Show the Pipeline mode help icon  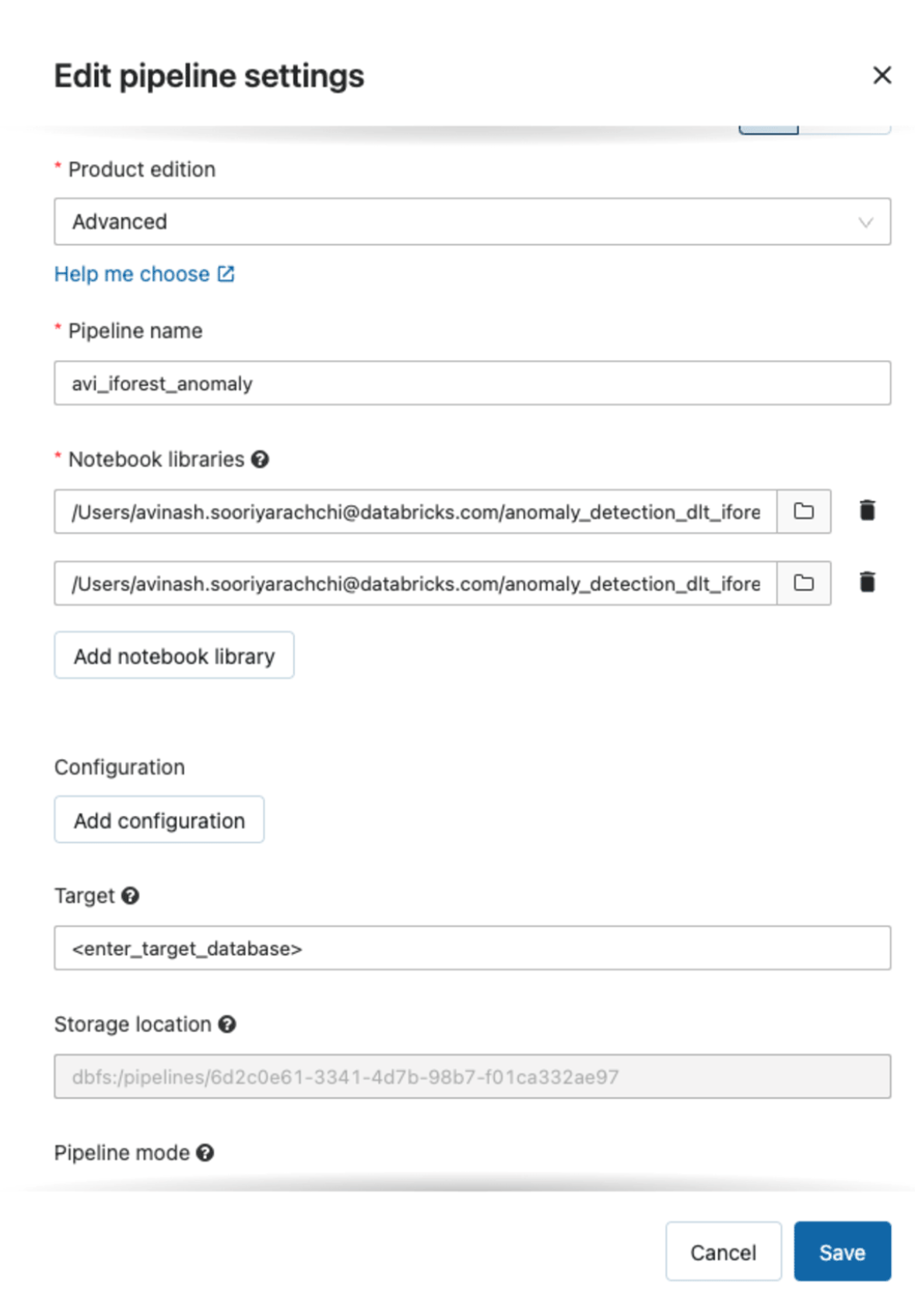205,1153
